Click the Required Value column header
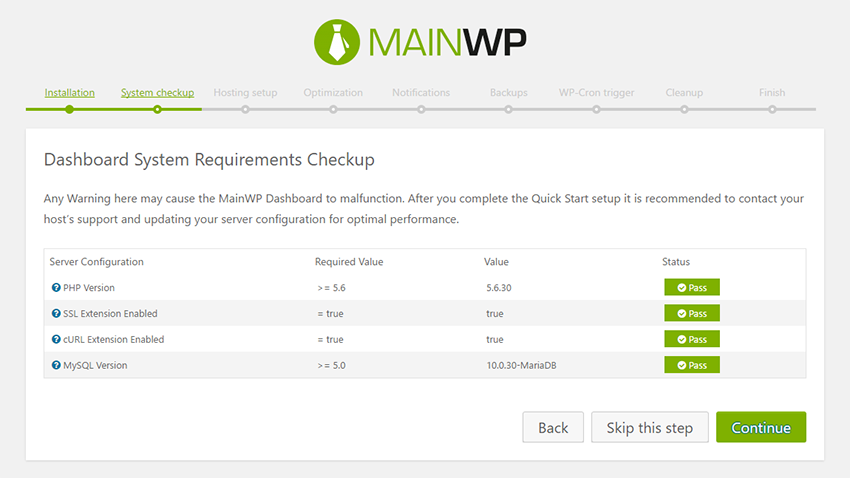Screen dimensions: 850x478 point(349,262)
